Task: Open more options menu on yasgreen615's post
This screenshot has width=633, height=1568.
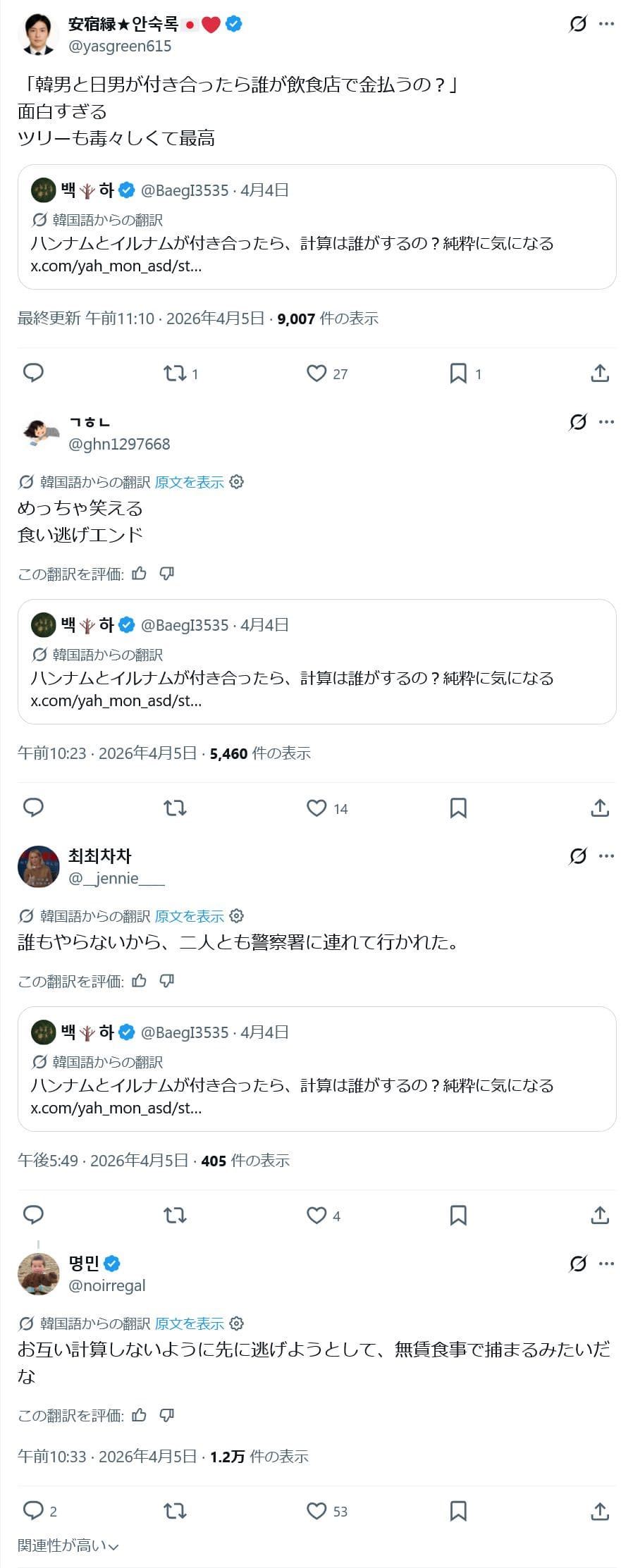Action: coord(606,25)
